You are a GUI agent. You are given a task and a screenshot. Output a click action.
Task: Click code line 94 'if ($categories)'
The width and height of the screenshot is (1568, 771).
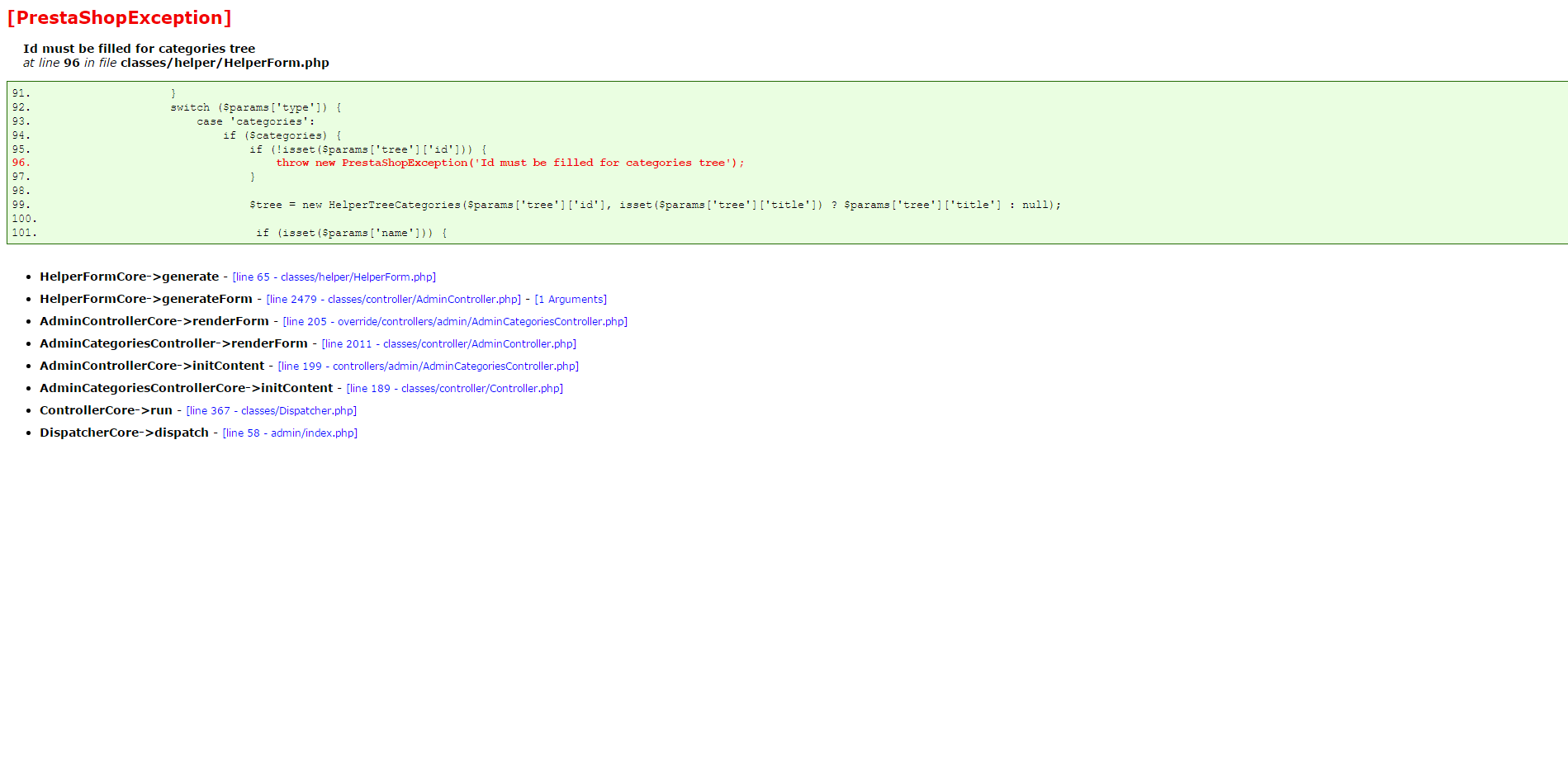pos(282,136)
